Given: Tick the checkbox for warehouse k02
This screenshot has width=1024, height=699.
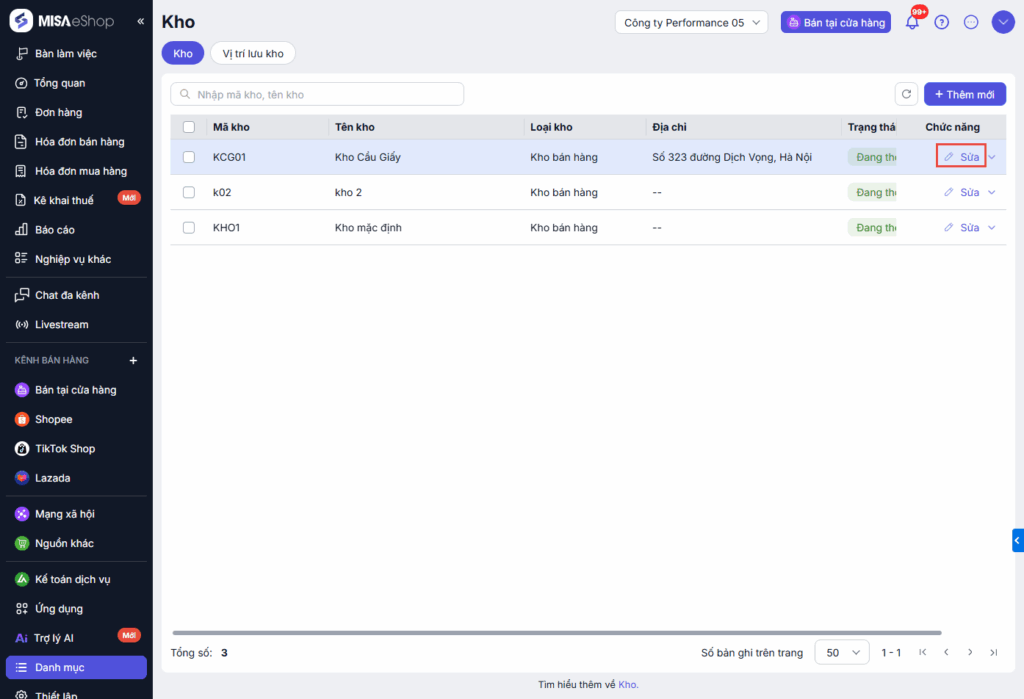Looking at the screenshot, I should coord(189,192).
